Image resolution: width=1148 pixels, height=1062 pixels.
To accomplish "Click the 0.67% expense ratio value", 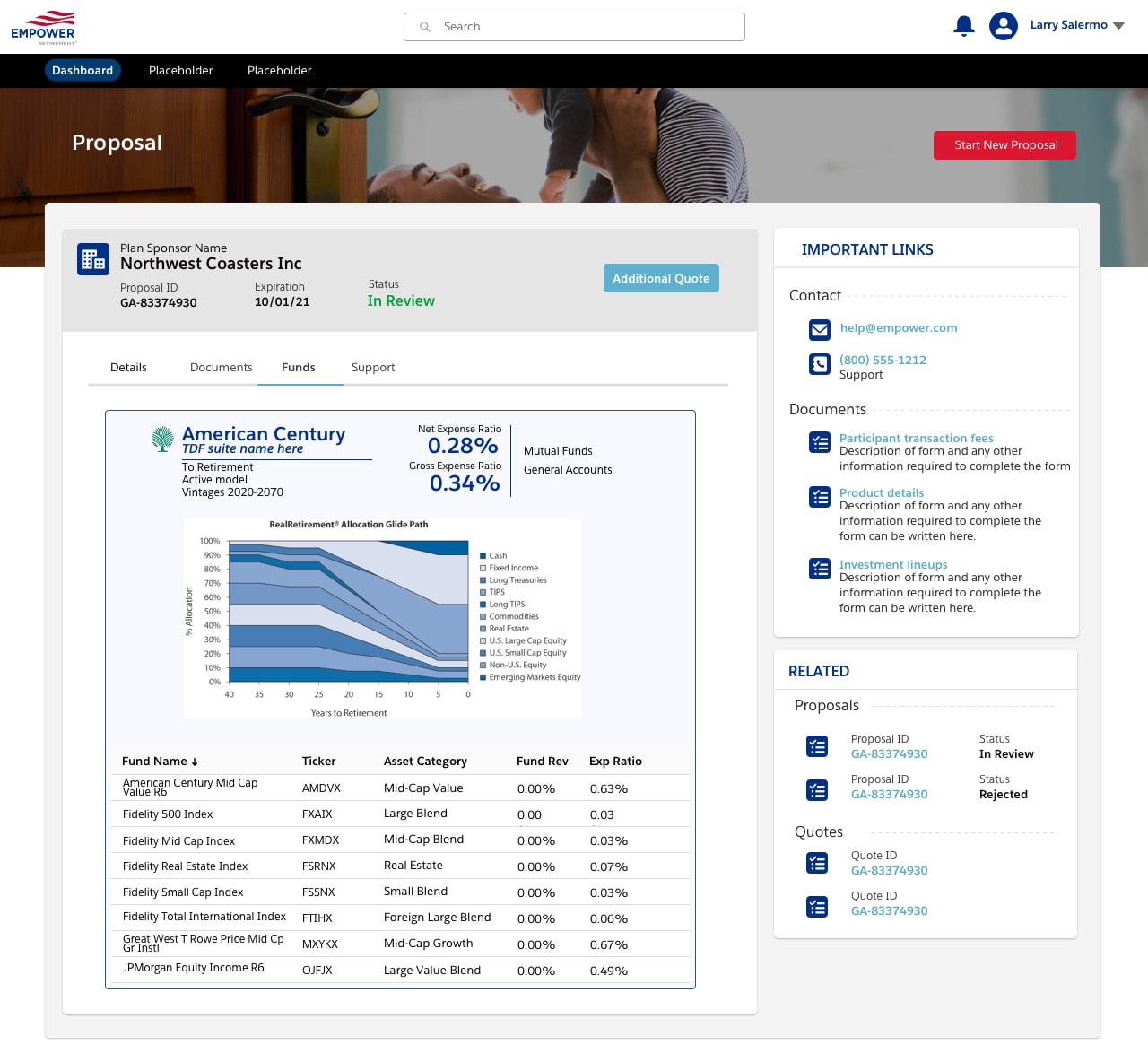I will tap(609, 944).
